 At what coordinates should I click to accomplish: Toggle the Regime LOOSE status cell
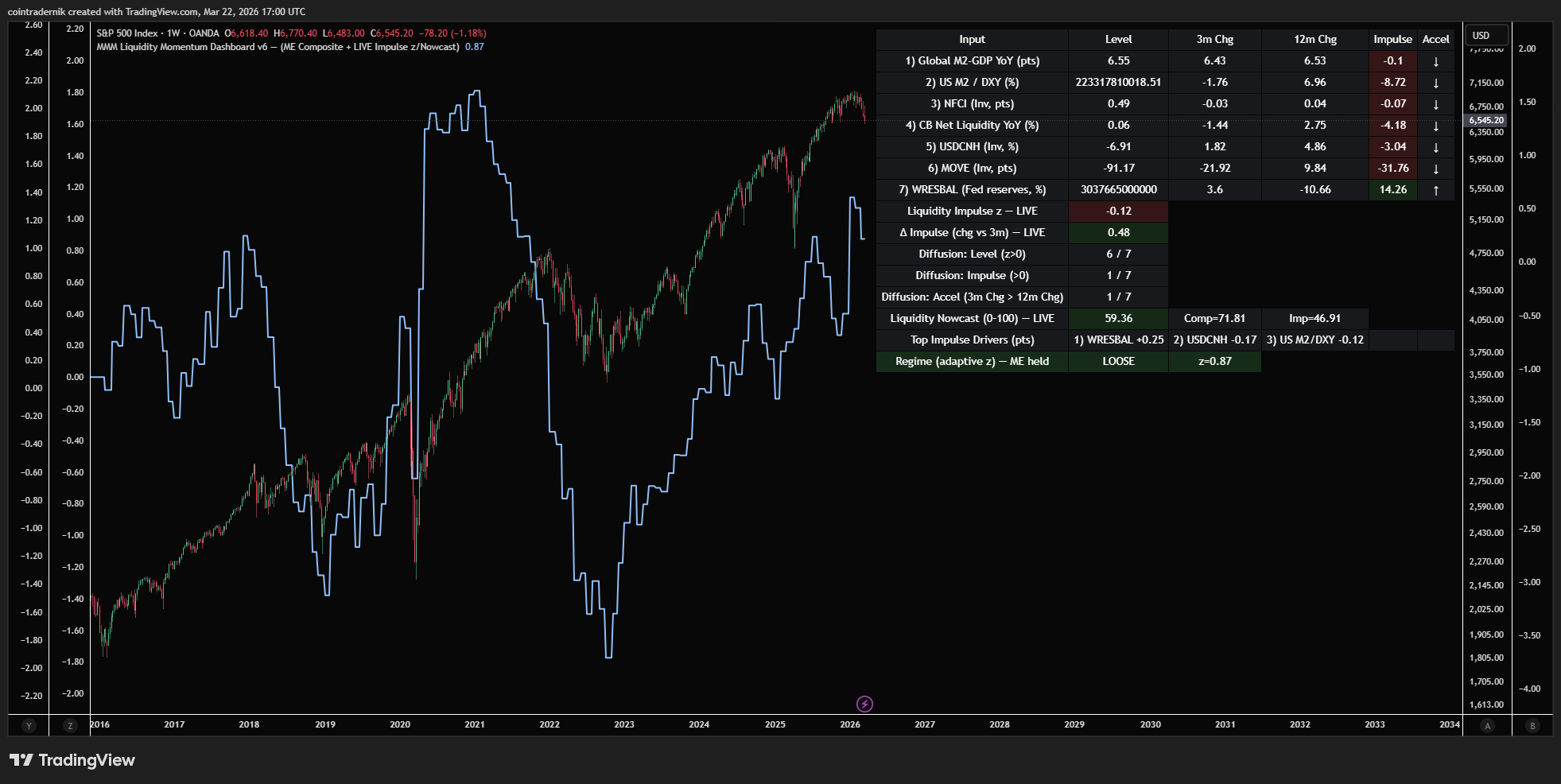click(x=1118, y=361)
